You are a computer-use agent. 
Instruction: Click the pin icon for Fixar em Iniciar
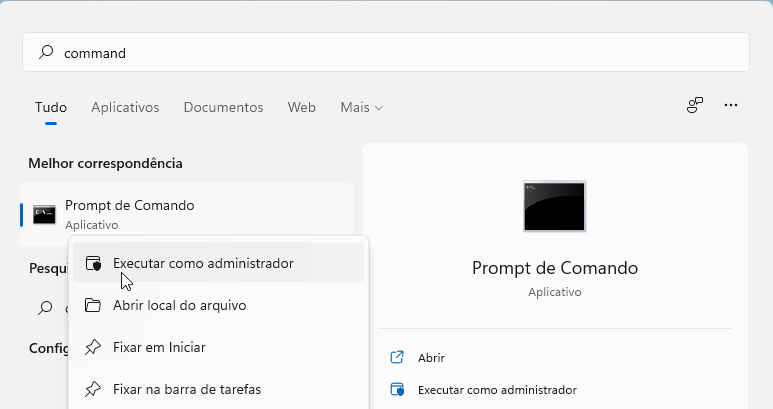tap(93, 347)
